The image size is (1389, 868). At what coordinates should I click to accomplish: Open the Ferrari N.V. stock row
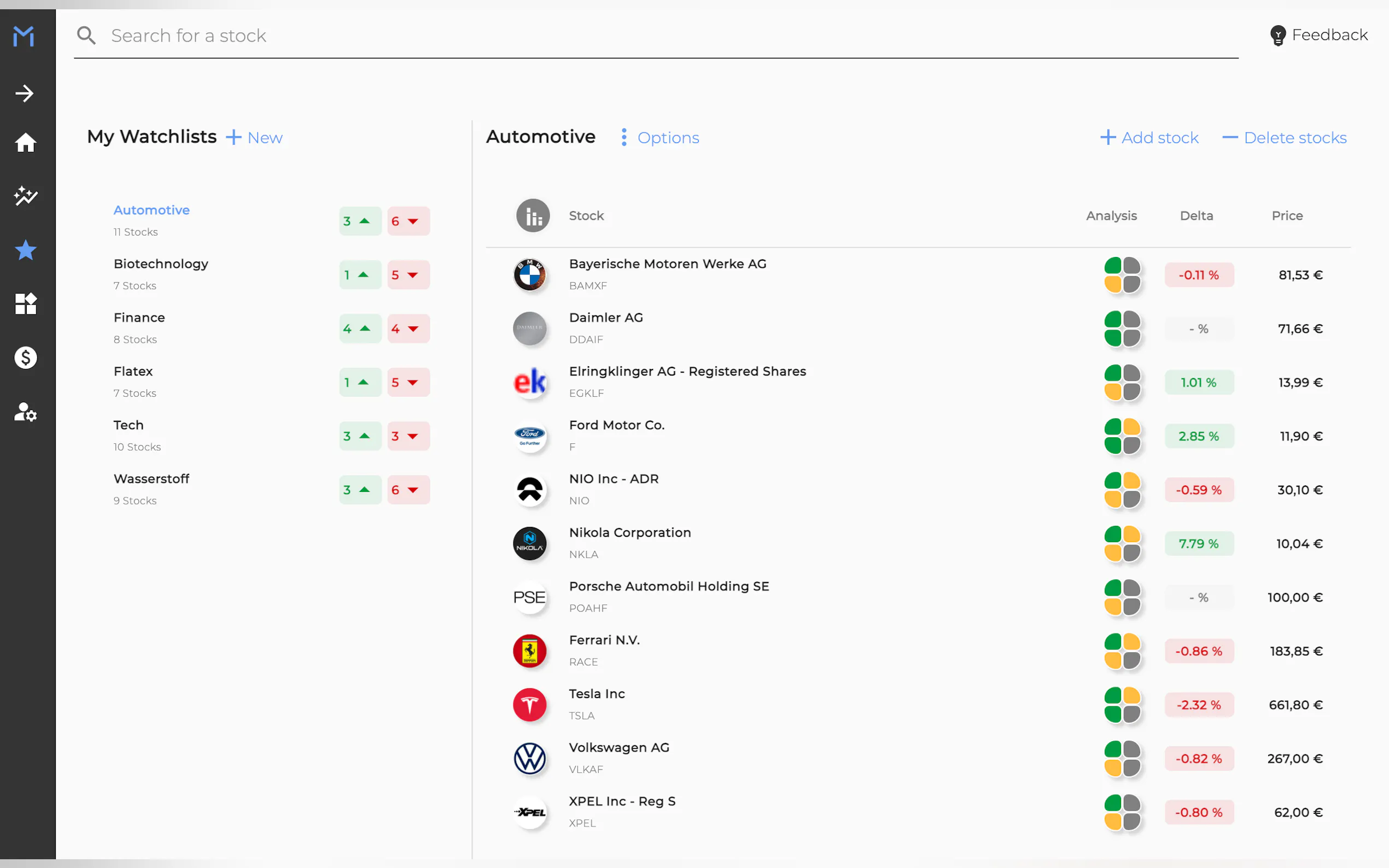604,641
